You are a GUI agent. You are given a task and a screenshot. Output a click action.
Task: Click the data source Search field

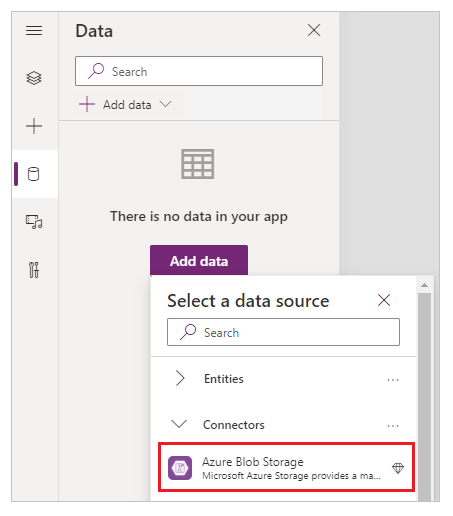(283, 332)
